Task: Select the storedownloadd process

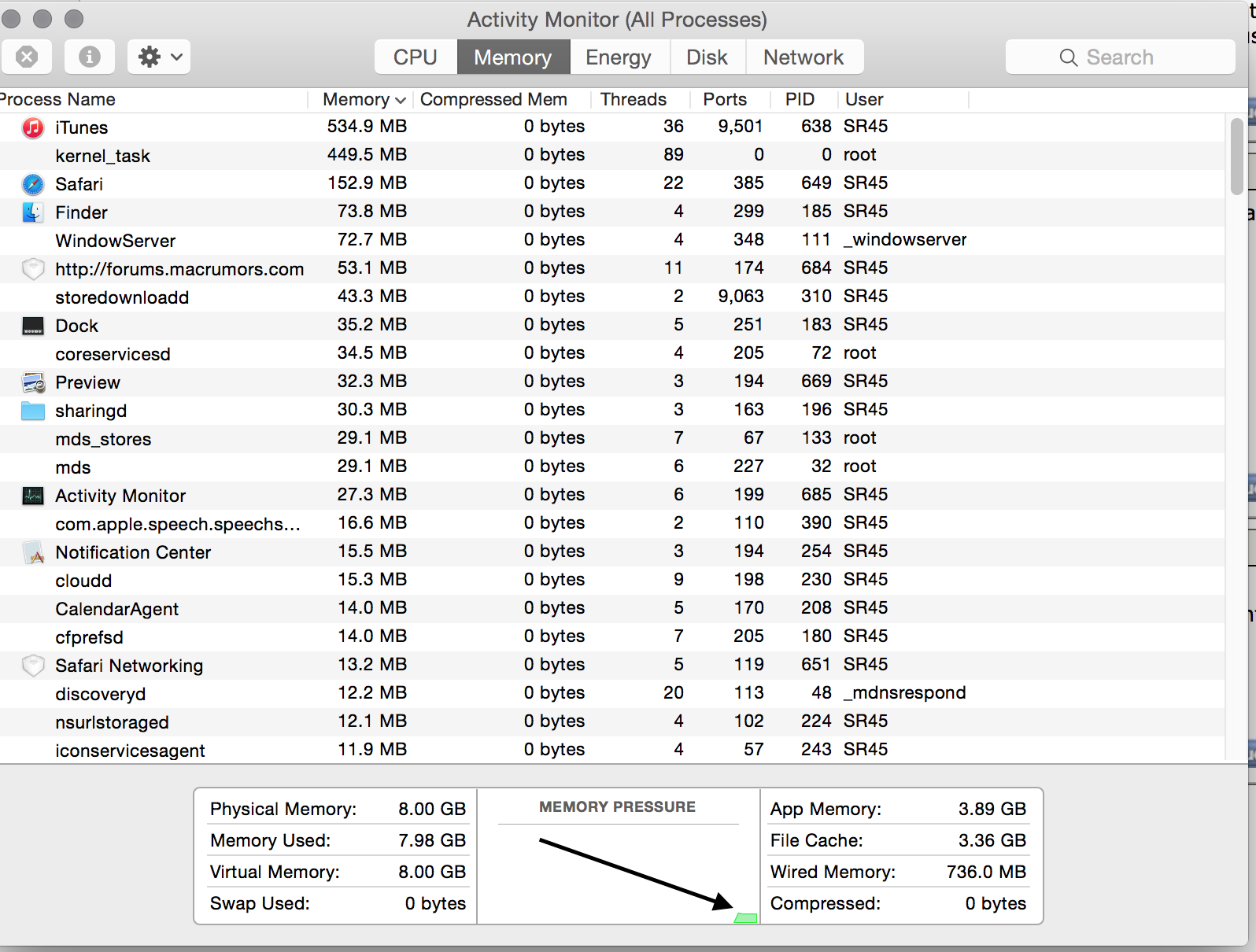Action: click(x=612, y=297)
